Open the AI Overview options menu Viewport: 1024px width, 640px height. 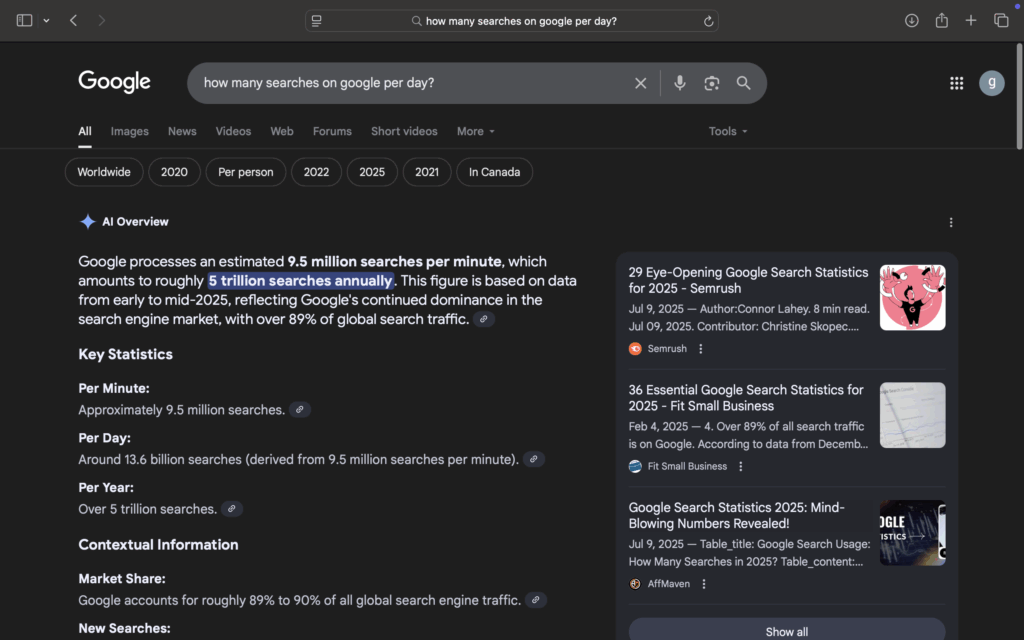click(x=951, y=222)
